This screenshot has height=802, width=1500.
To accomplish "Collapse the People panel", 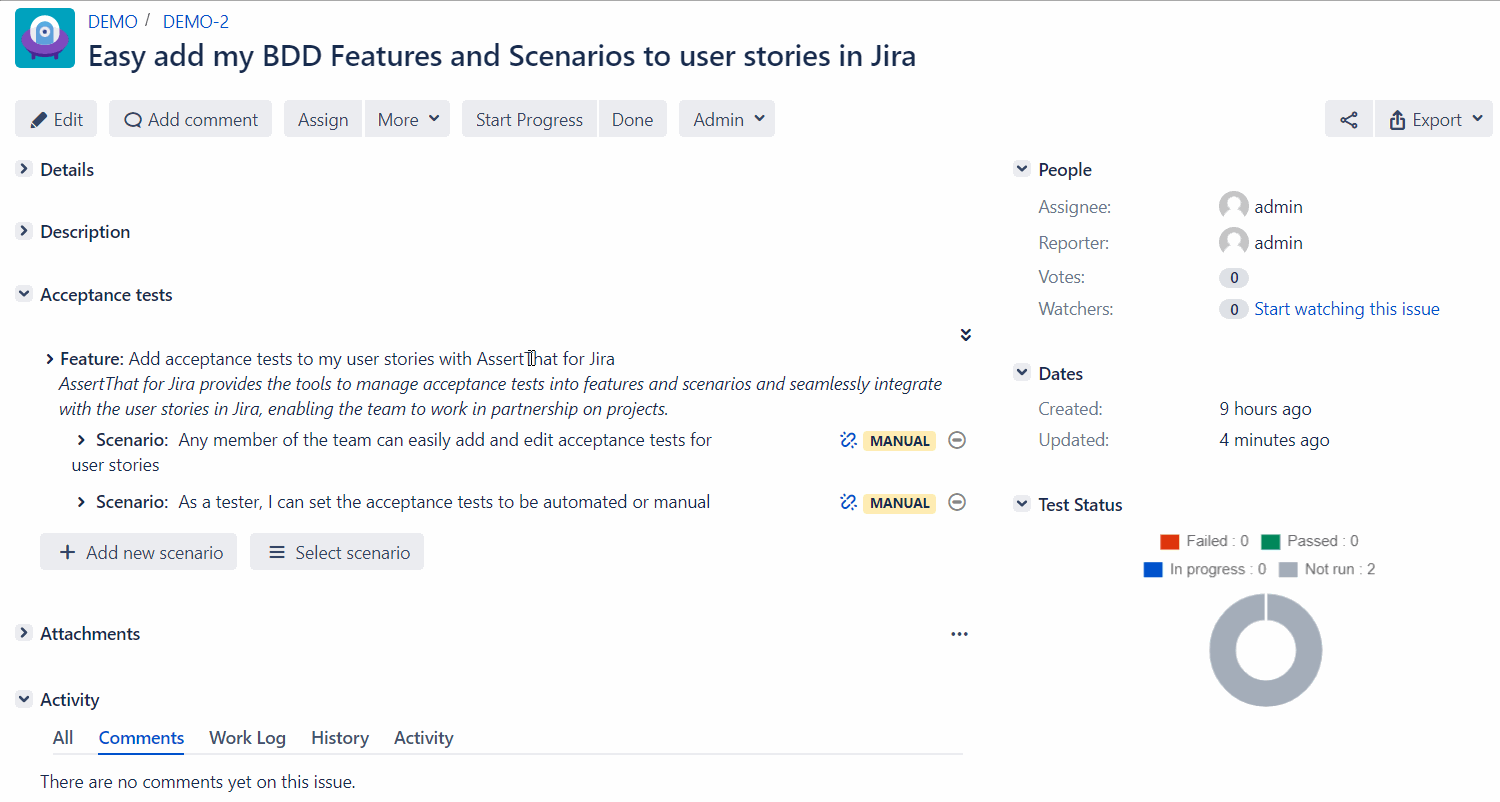I will (x=1022, y=169).
